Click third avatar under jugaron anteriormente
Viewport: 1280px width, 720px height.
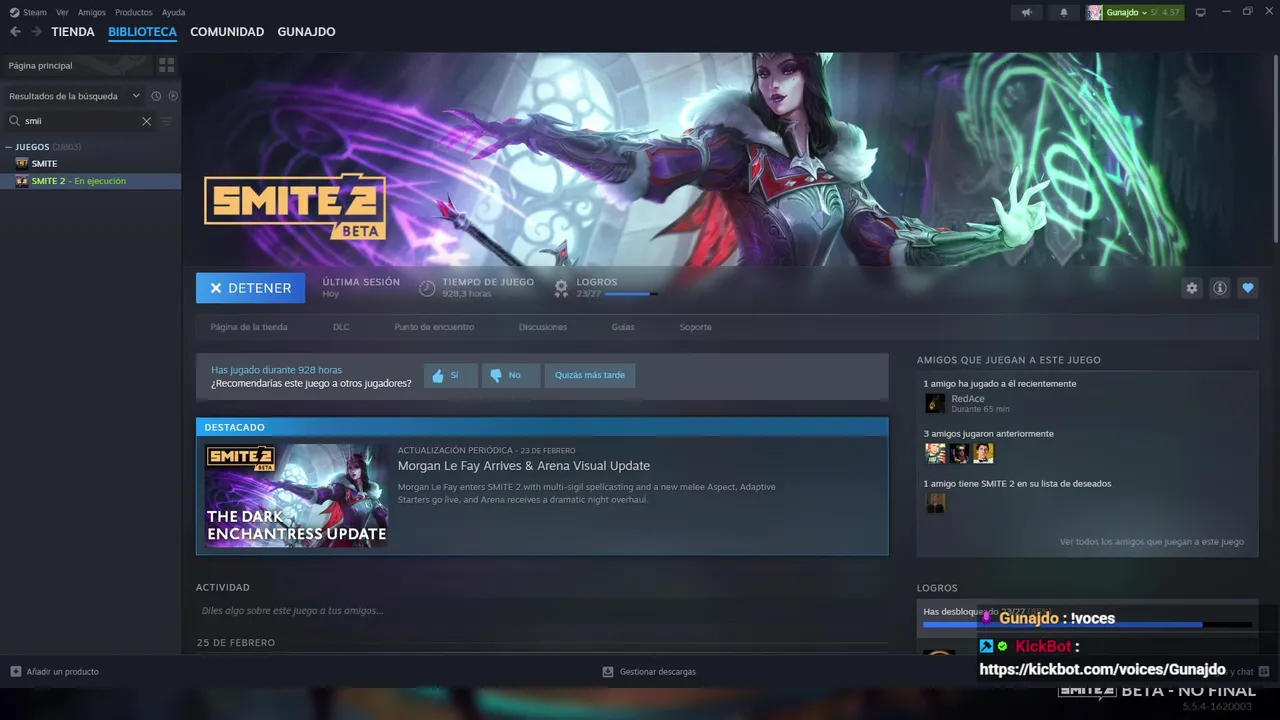pyautogui.click(x=983, y=453)
